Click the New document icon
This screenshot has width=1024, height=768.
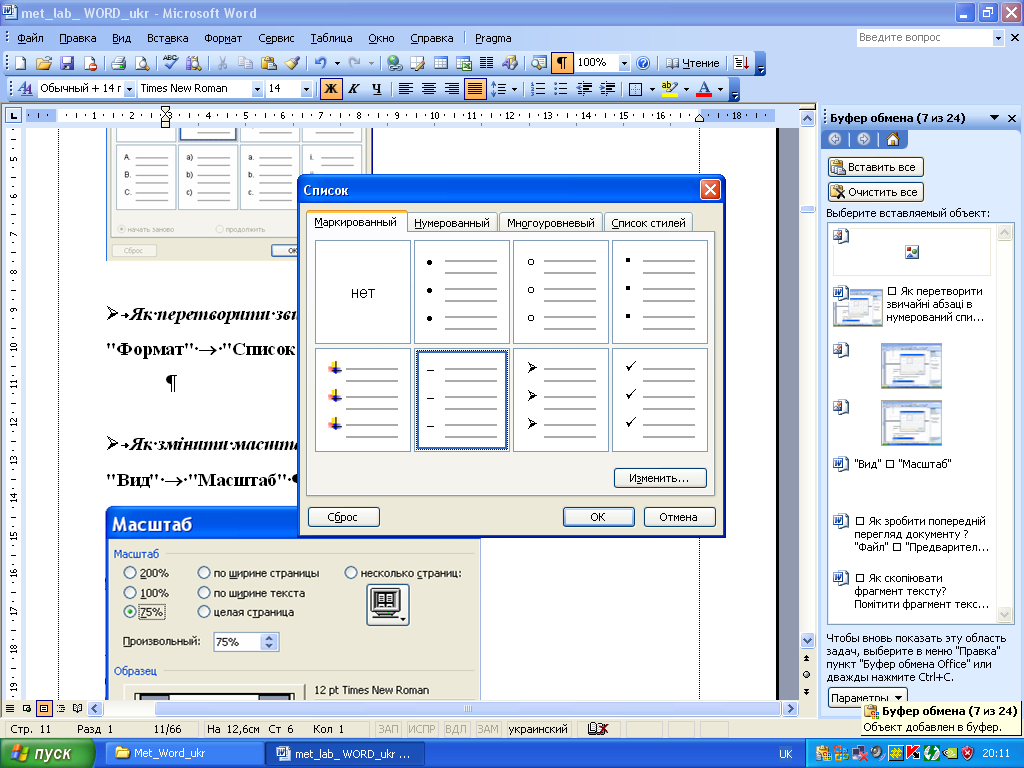[x=20, y=63]
